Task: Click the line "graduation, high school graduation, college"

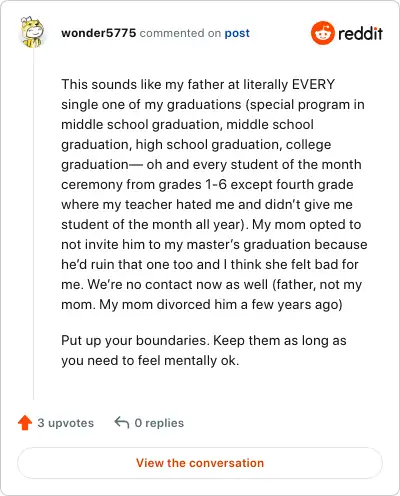Action: (x=196, y=145)
